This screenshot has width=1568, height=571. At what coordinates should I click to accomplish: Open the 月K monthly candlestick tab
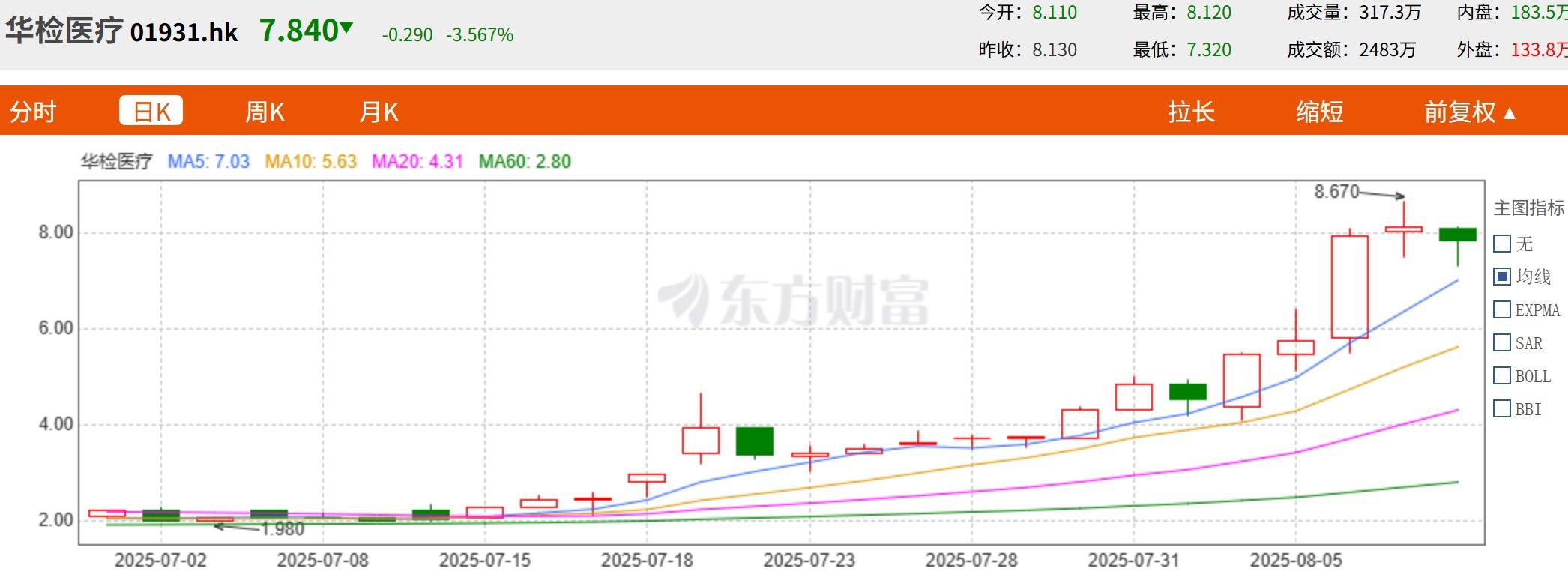pyautogui.click(x=379, y=112)
